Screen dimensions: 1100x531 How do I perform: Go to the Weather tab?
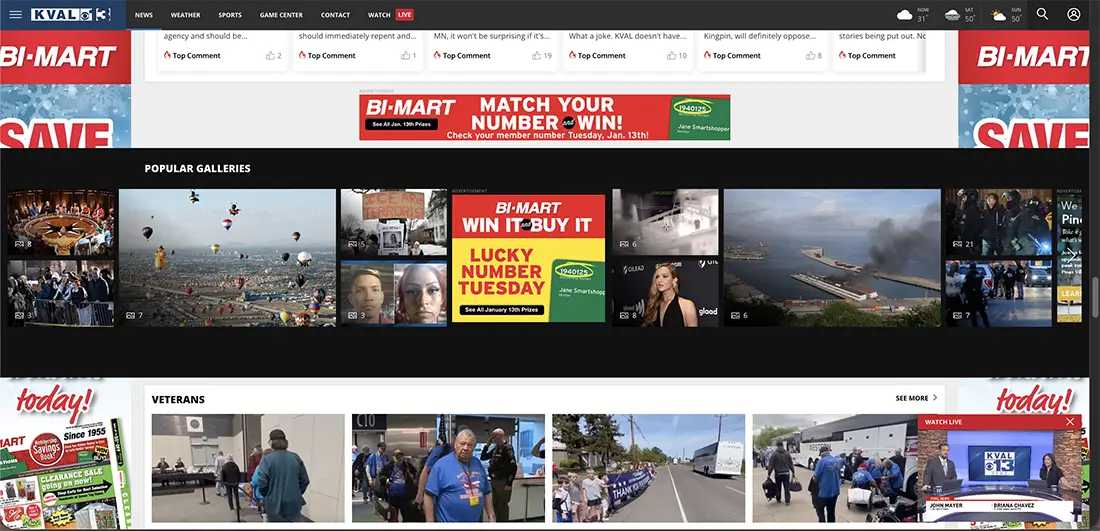pos(185,15)
